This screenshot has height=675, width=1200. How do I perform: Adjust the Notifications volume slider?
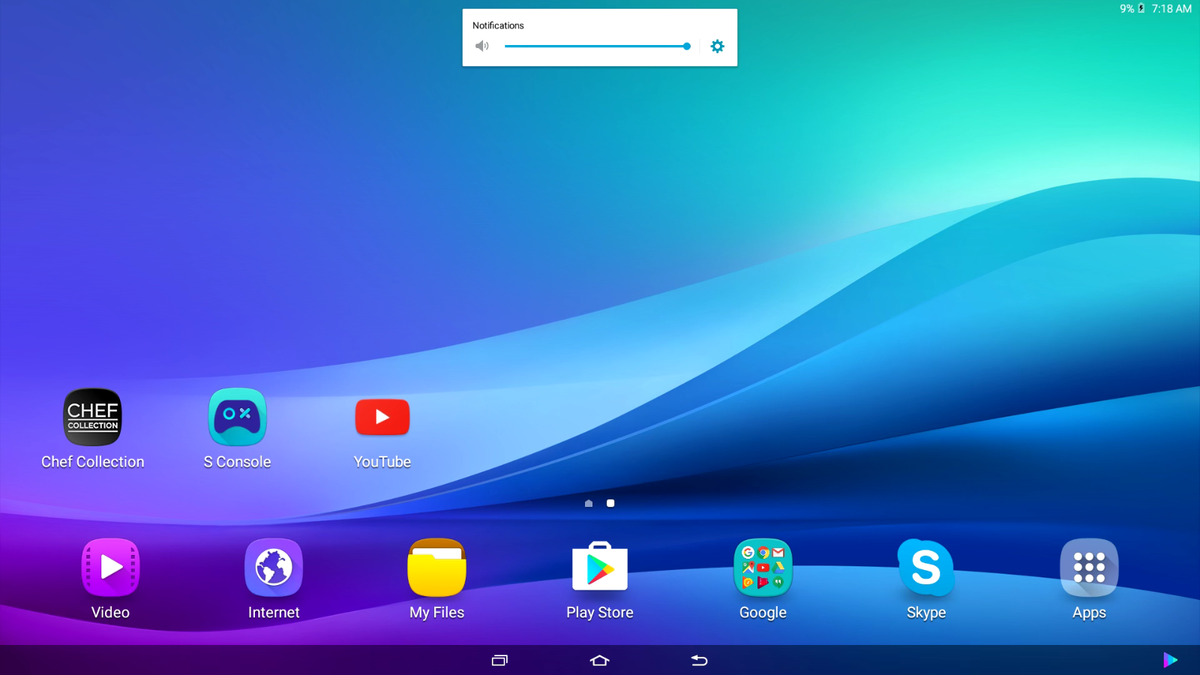597,46
